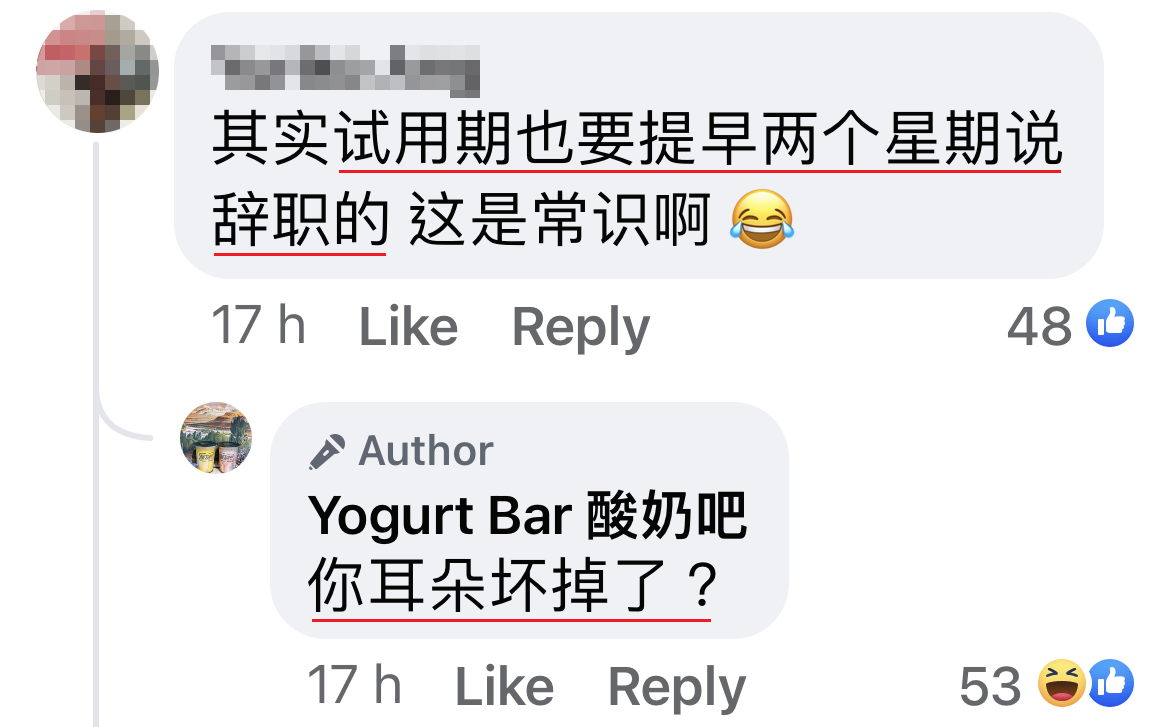The image size is (1170, 727).
Task: Reply to the top comment with 48 likes
Action: [x=581, y=328]
